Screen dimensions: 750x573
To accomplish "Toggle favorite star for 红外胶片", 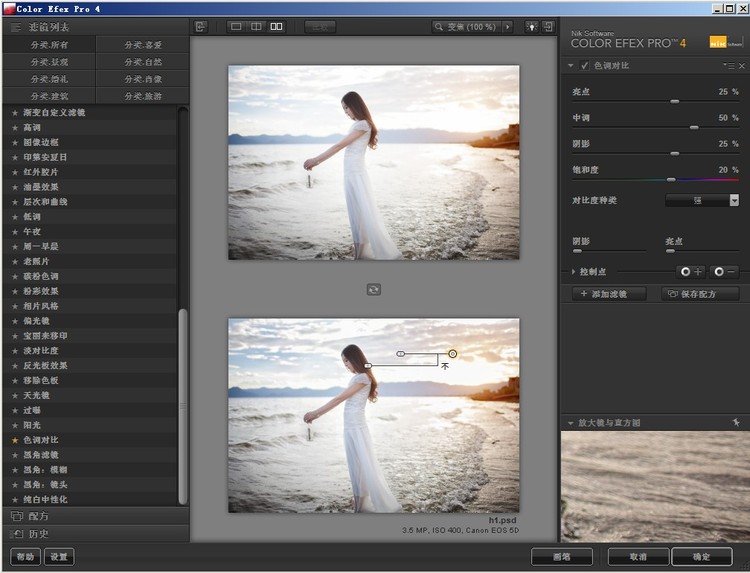I will [15, 172].
